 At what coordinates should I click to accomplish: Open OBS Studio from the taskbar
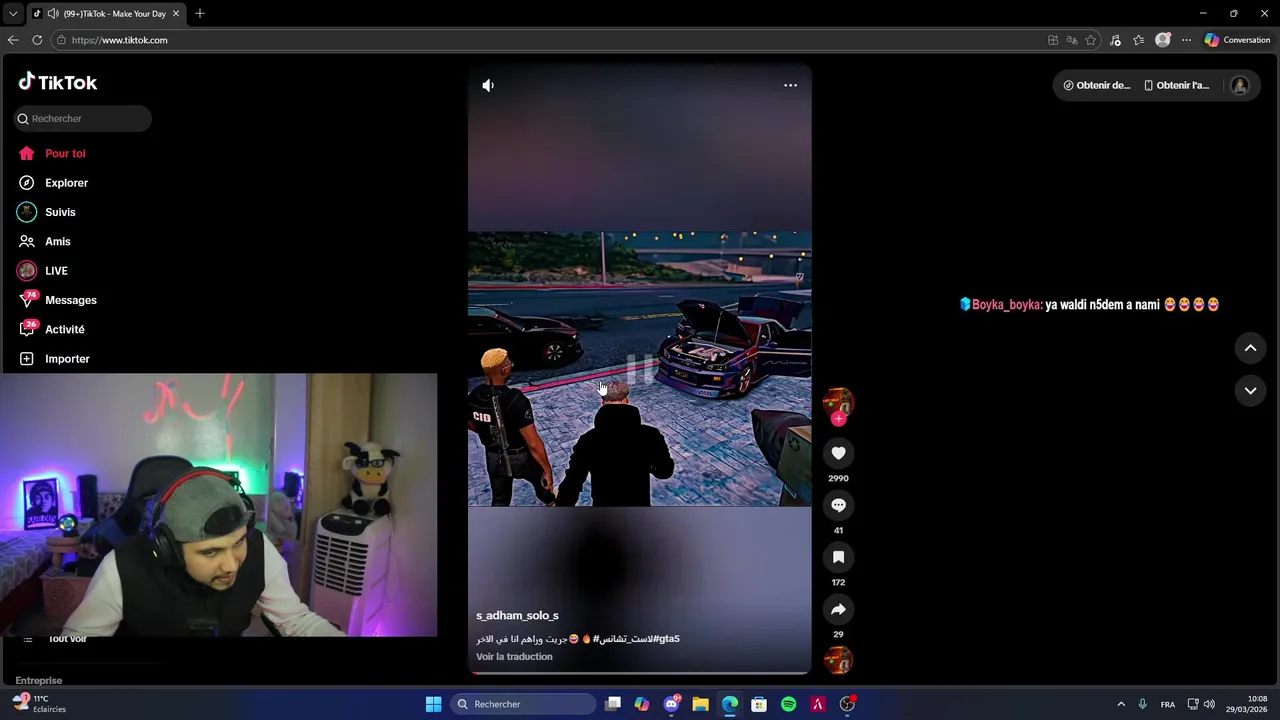(847, 704)
